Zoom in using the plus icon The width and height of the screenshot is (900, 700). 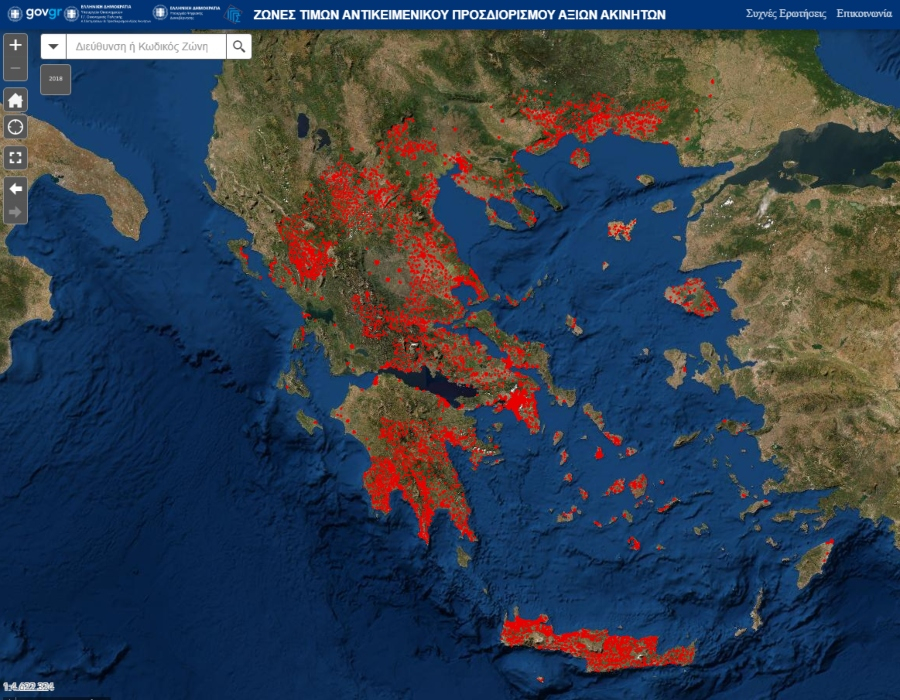click(14, 45)
